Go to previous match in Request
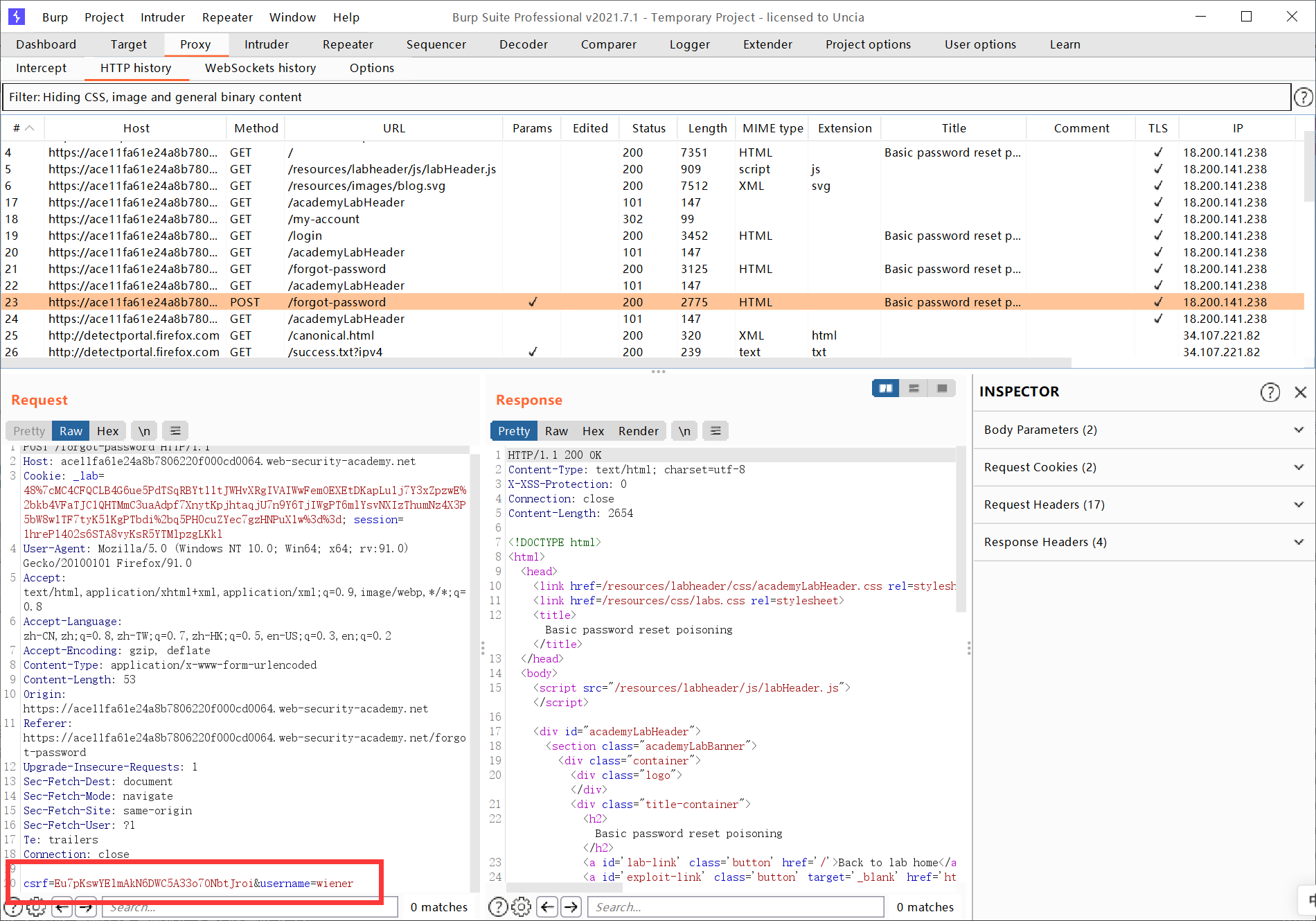The image size is (1316, 921). (x=62, y=907)
